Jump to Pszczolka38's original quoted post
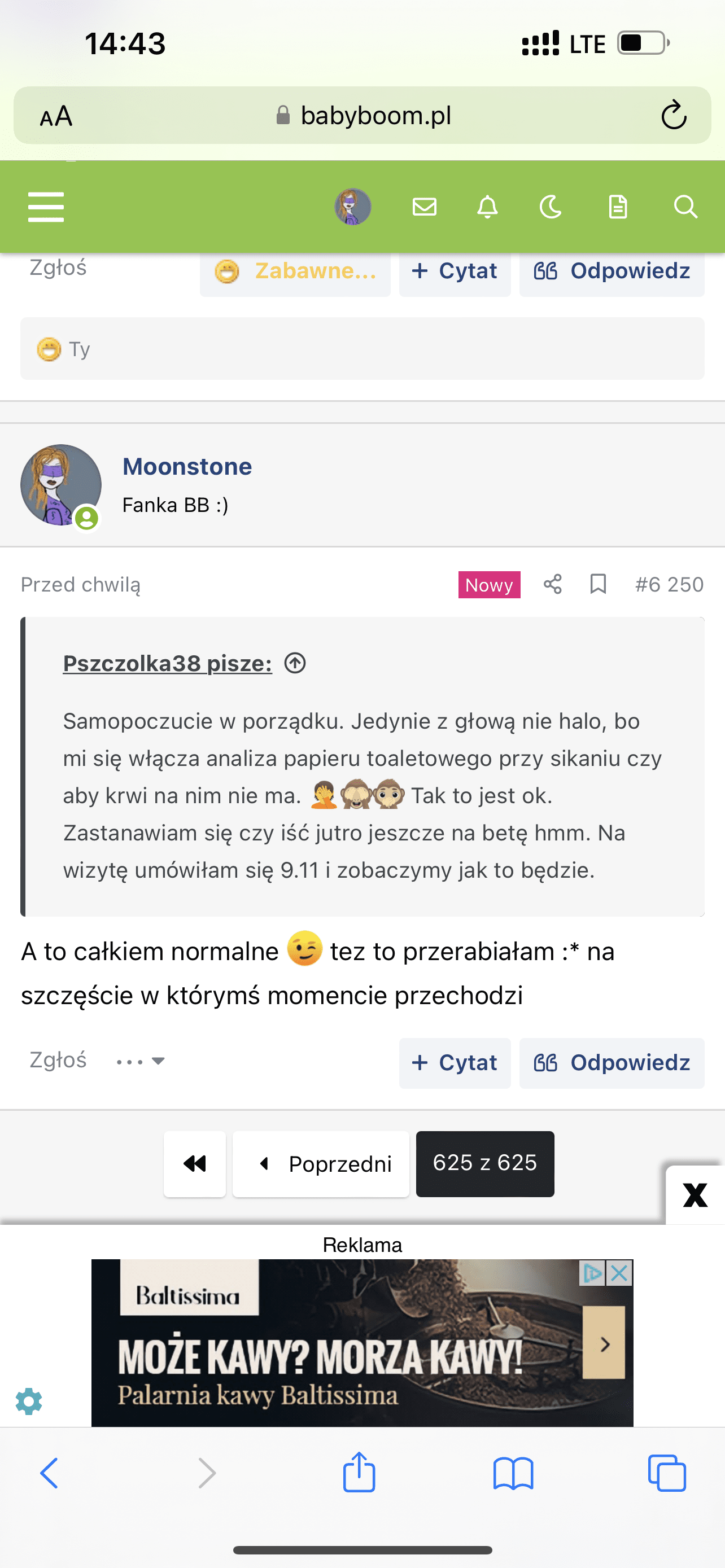This screenshot has height=1568, width=725. click(295, 663)
